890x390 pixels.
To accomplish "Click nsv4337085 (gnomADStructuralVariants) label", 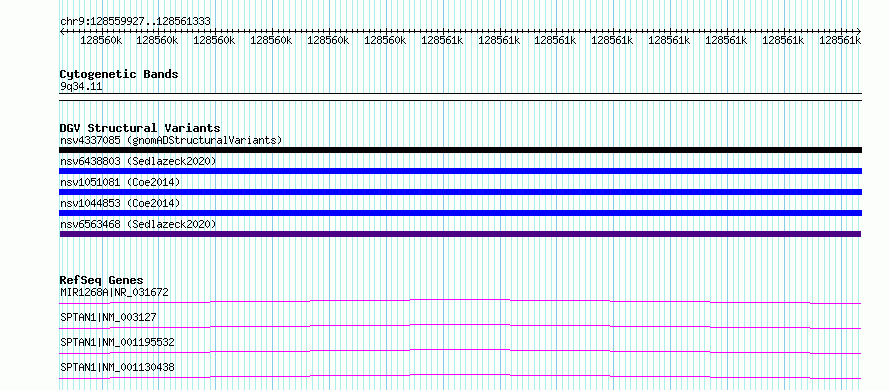I will [171, 140].
